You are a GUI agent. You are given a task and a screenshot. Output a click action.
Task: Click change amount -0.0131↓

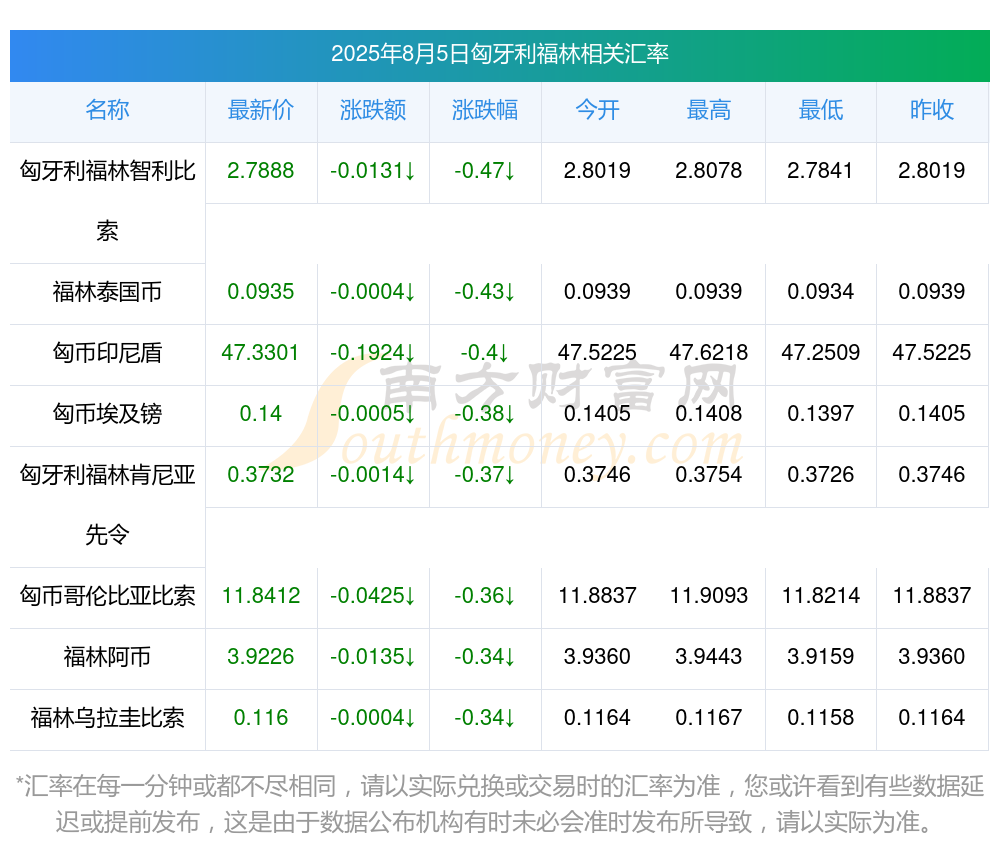click(373, 171)
